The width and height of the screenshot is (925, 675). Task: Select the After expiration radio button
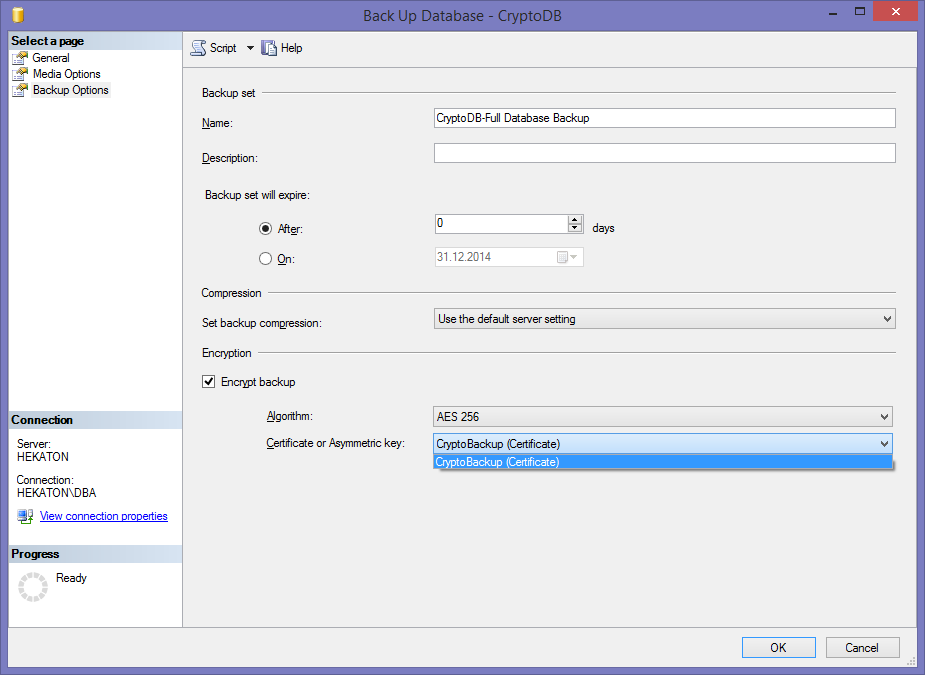point(265,228)
